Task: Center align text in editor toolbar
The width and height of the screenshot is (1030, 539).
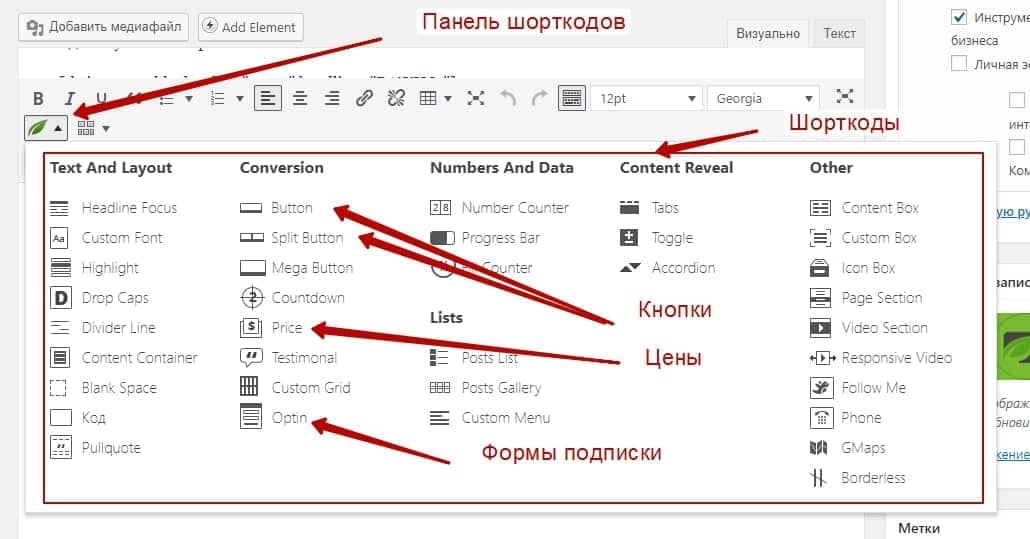Action: [x=300, y=98]
